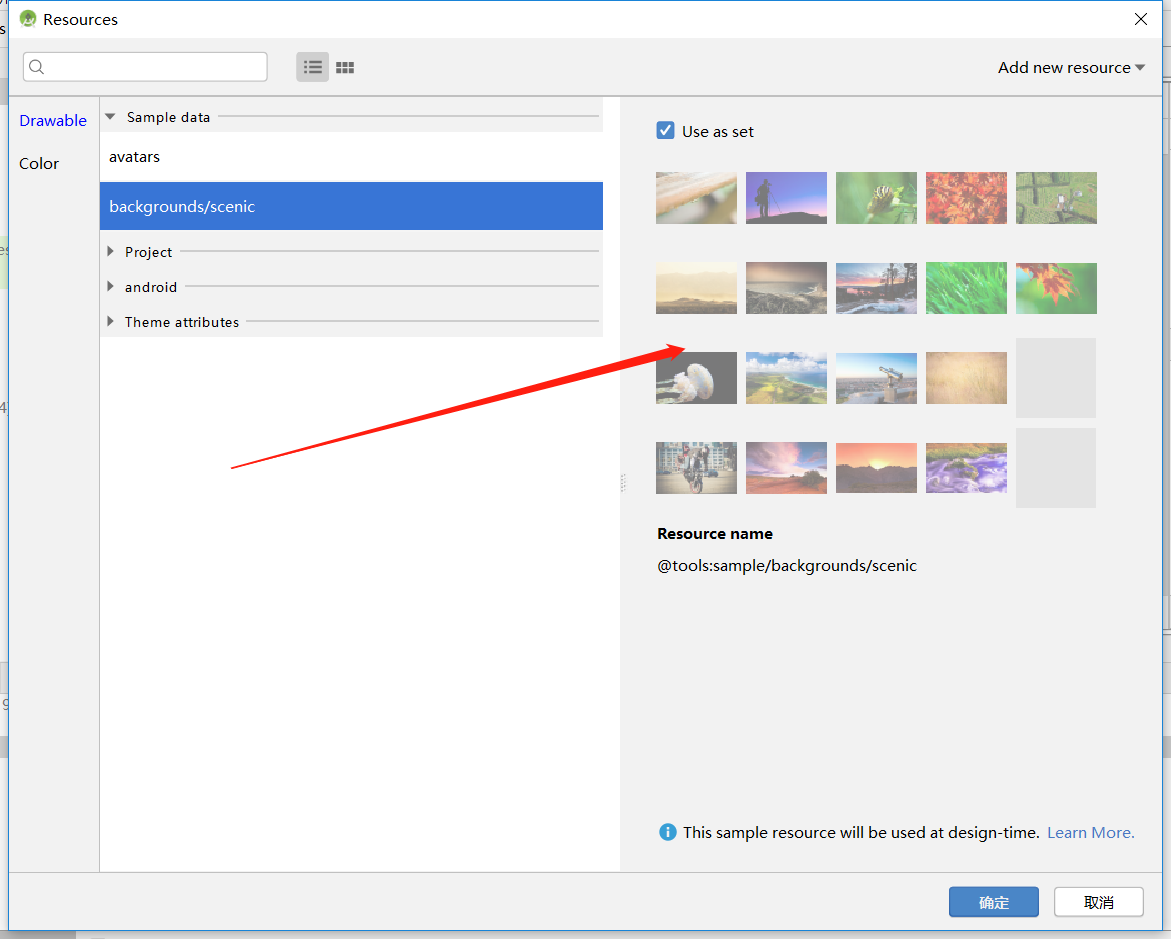Select the sunset over mountains thumbnail
The image size is (1171, 939).
(x=876, y=468)
